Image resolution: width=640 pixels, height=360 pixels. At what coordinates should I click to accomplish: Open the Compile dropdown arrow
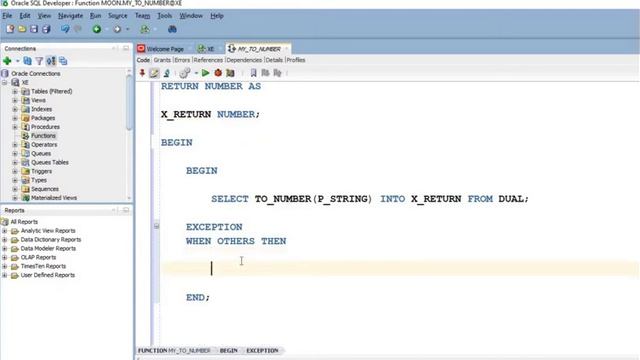[196, 73]
